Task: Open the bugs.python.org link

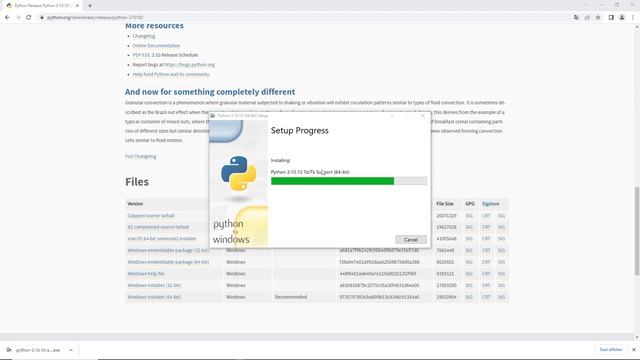Action: click(x=189, y=65)
